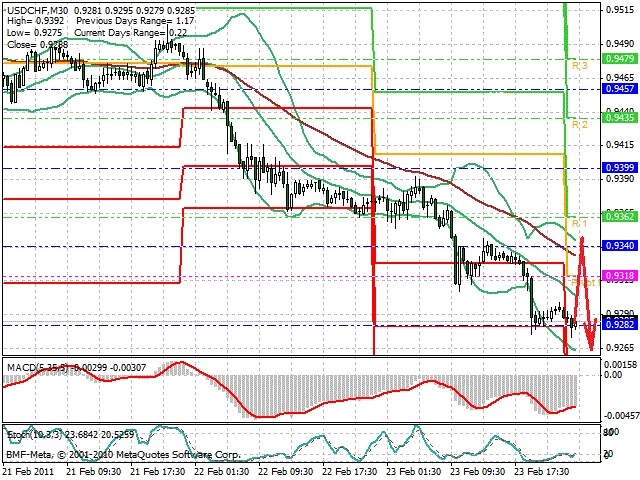Image resolution: width=640 pixels, height=480 pixels.
Task: Select the R 1 resistance label
Action: [580, 223]
